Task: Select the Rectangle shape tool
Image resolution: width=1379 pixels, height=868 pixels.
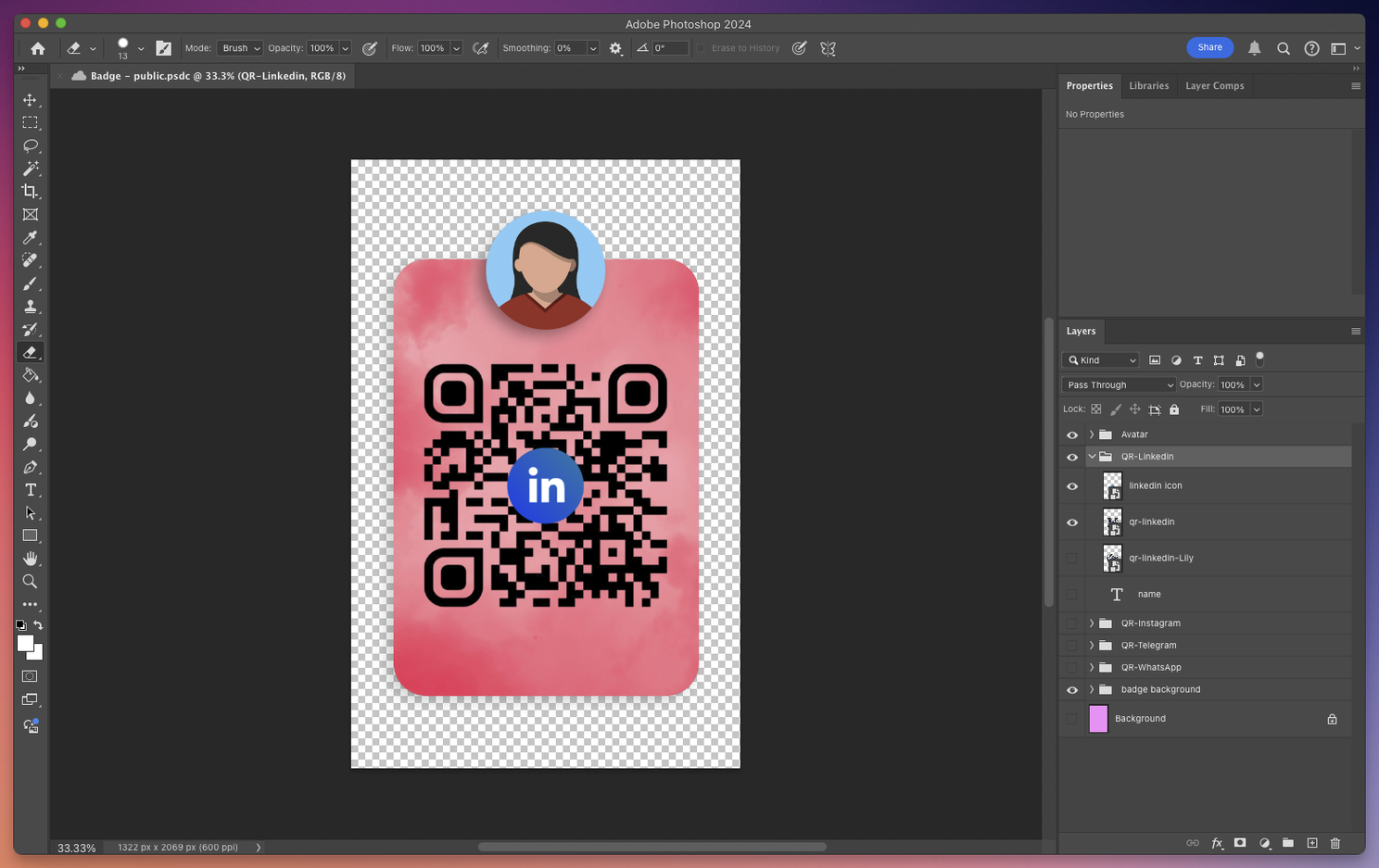Action: 30,535
